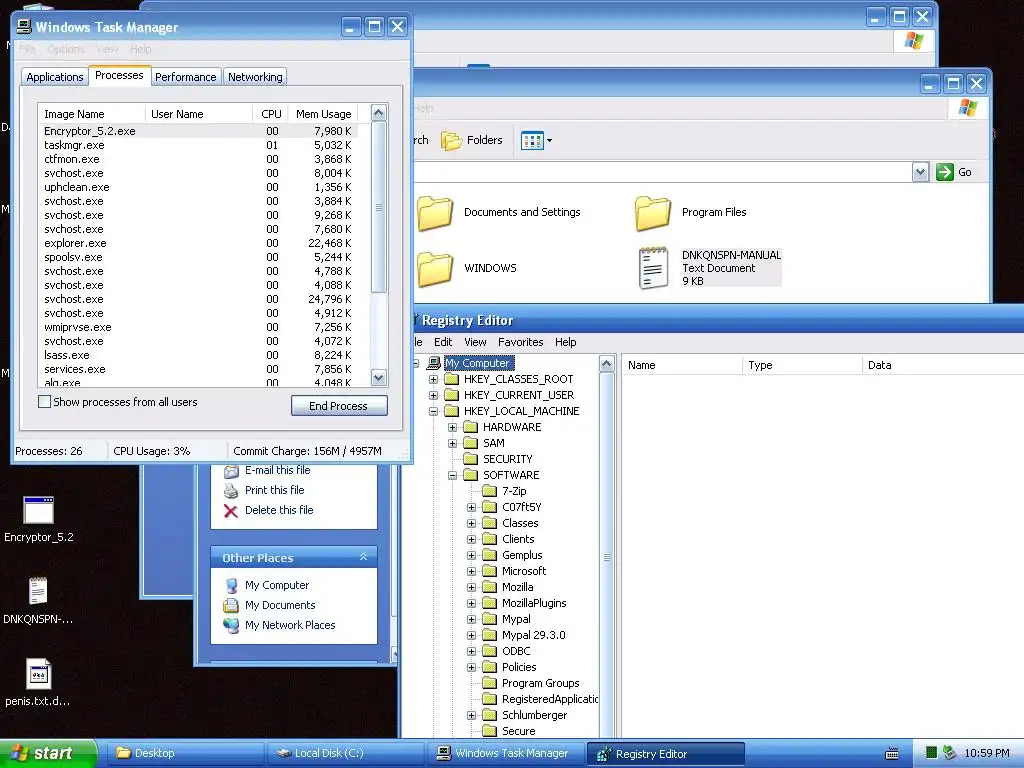Viewport: 1024px width, 768px height.
Task: Select explorer.exe in process list
Action: point(198,243)
